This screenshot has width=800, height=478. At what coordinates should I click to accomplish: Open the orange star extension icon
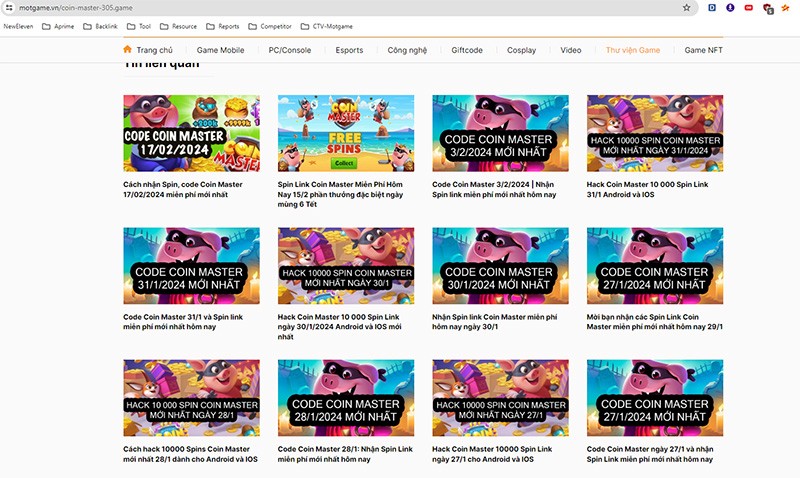[x=786, y=7]
